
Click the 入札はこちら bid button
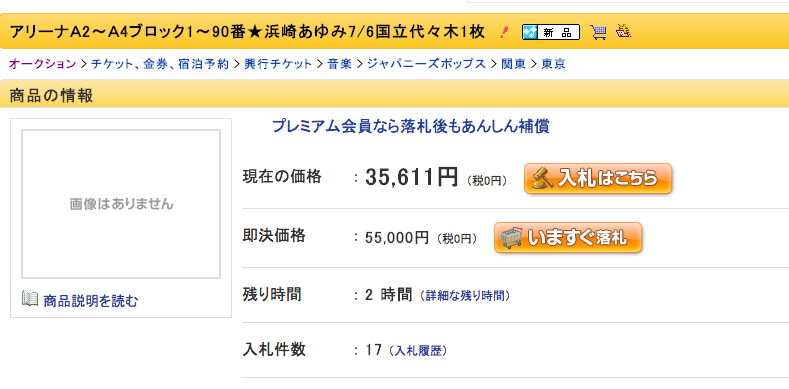[x=598, y=178]
